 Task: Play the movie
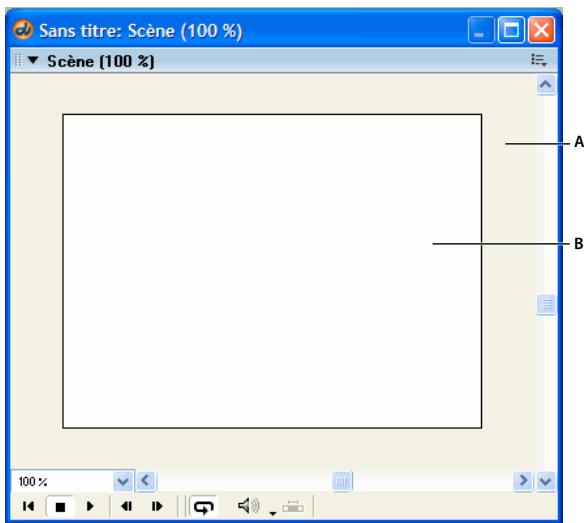click(x=90, y=506)
